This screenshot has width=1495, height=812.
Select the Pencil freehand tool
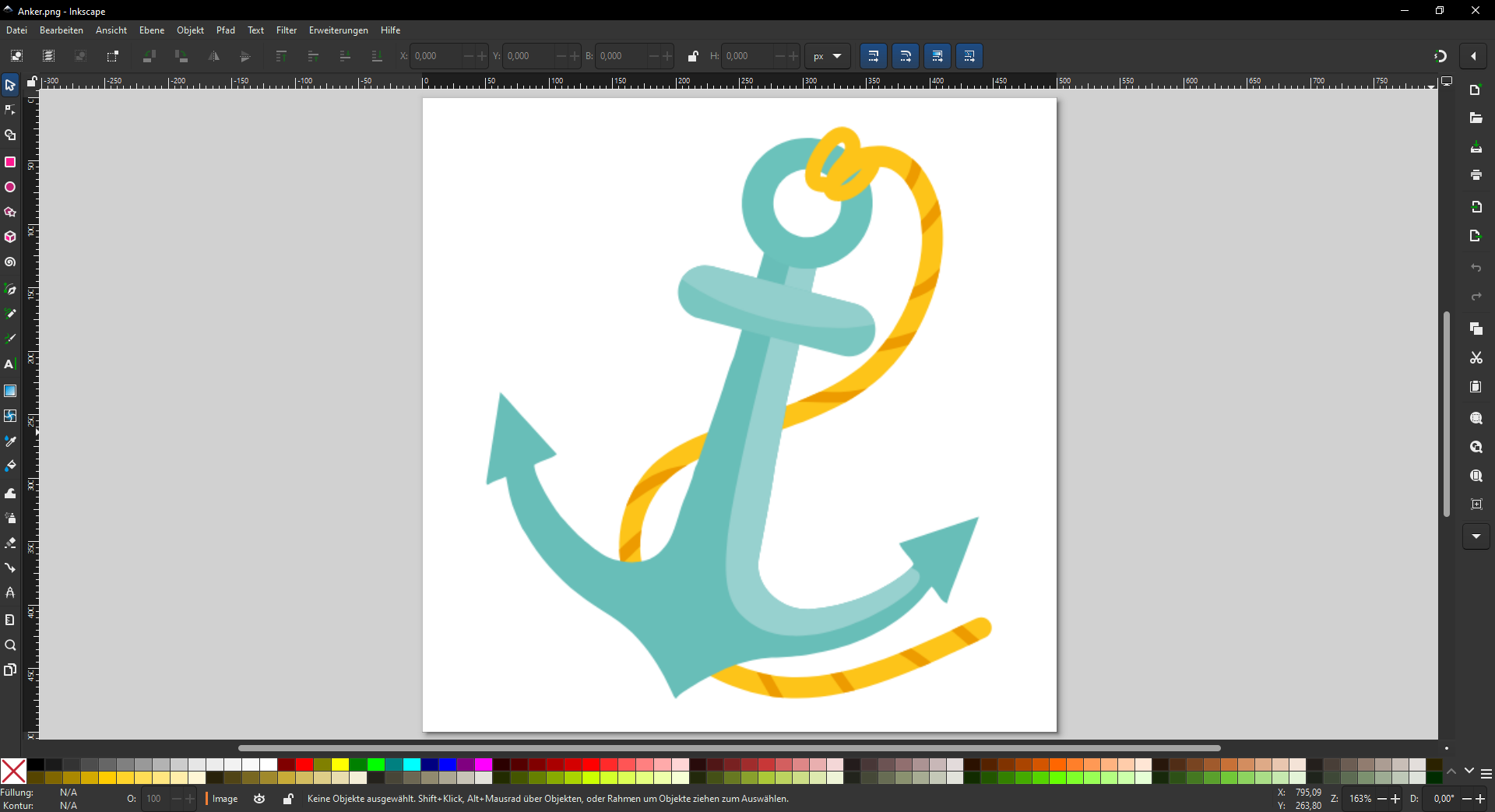tap(10, 314)
